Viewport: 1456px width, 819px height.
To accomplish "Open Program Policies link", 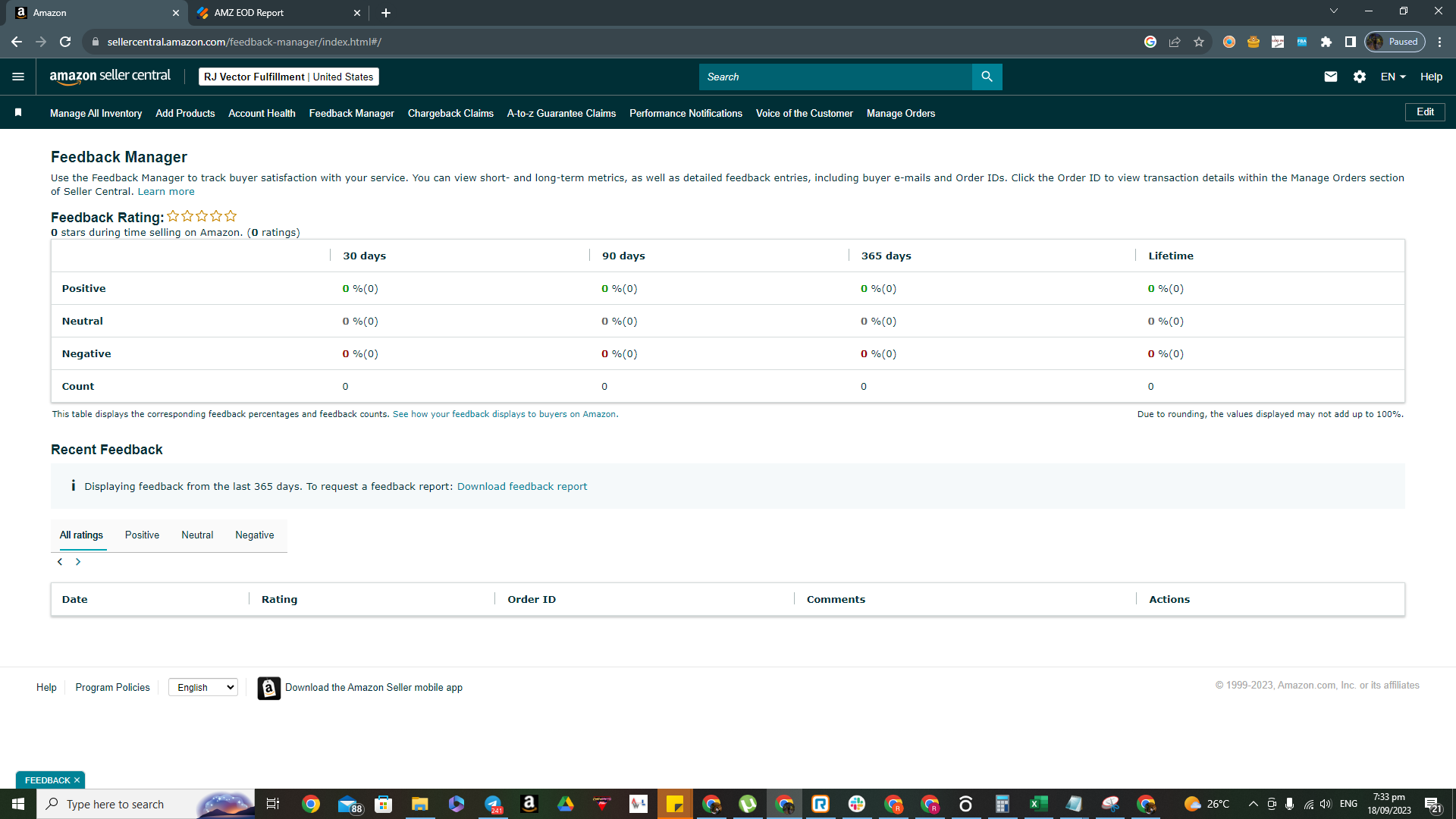I will 112,688.
